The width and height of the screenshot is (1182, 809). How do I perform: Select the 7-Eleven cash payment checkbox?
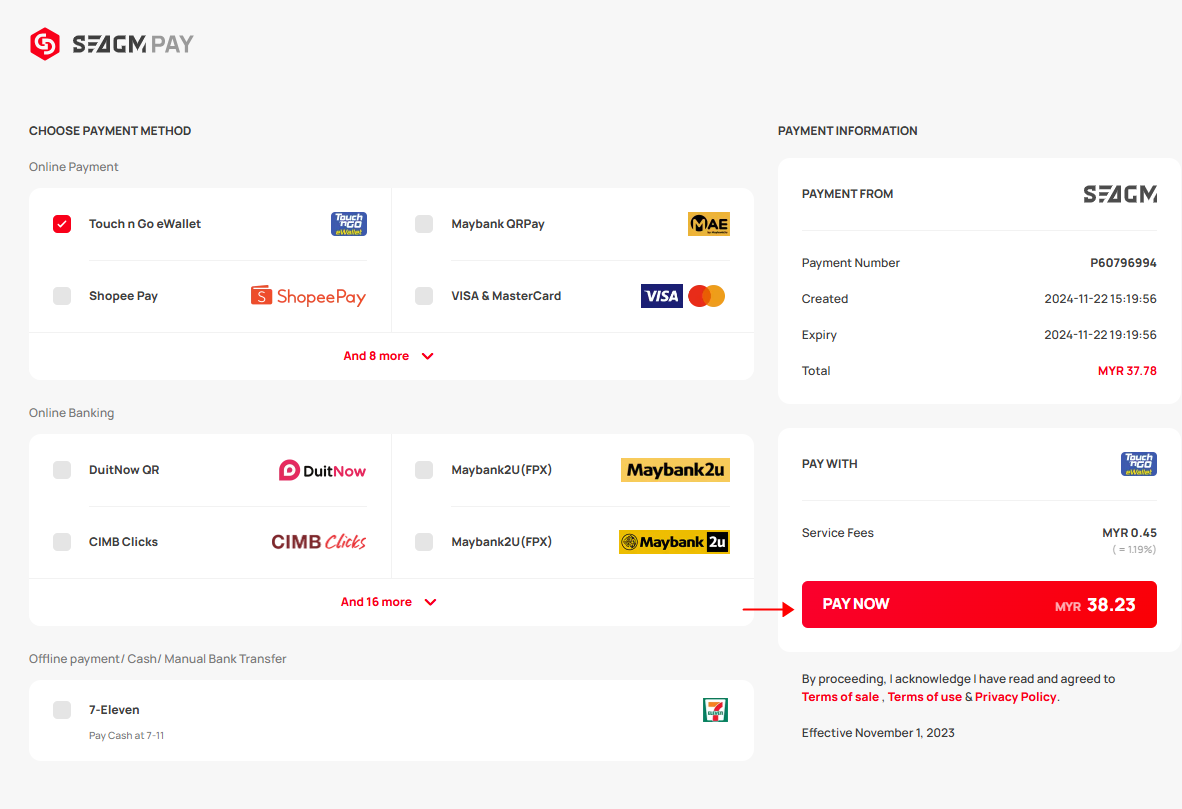pyautogui.click(x=62, y=710)
